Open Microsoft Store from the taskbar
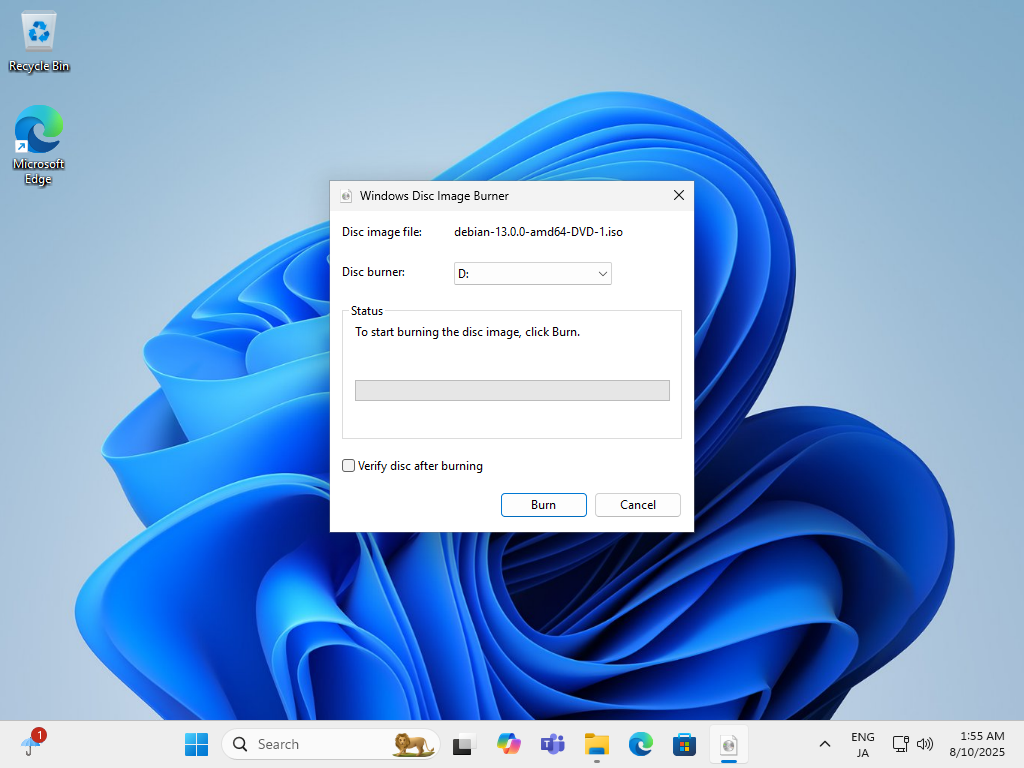 pyautogui.click(x=684, y=744)
